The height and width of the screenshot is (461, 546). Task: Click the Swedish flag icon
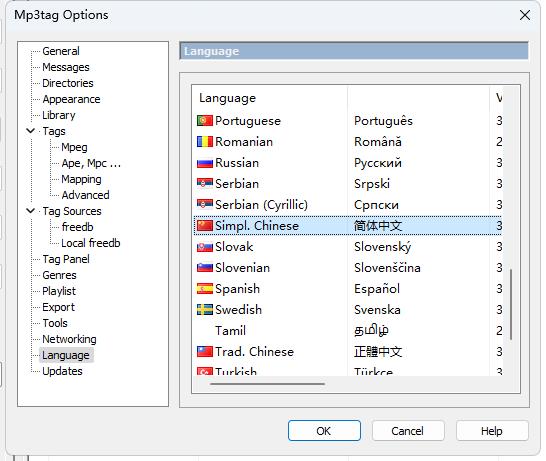pos(205,310)
